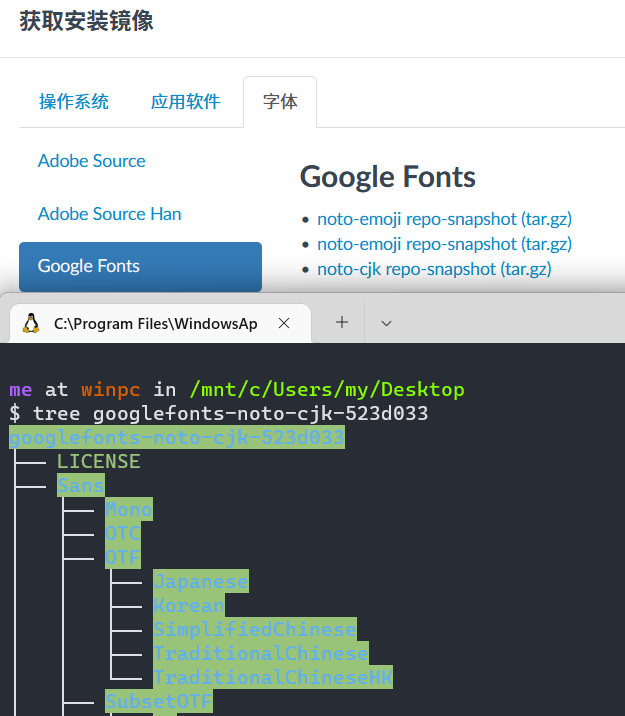Open Adobe Source Han in the sidebar

110,214
